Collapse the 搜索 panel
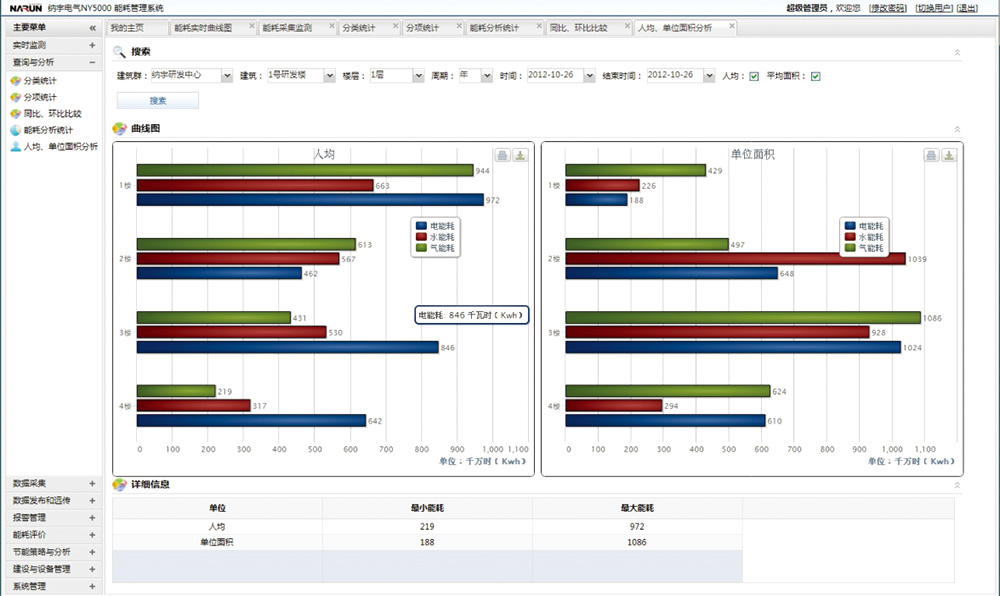 coord(957,52)
